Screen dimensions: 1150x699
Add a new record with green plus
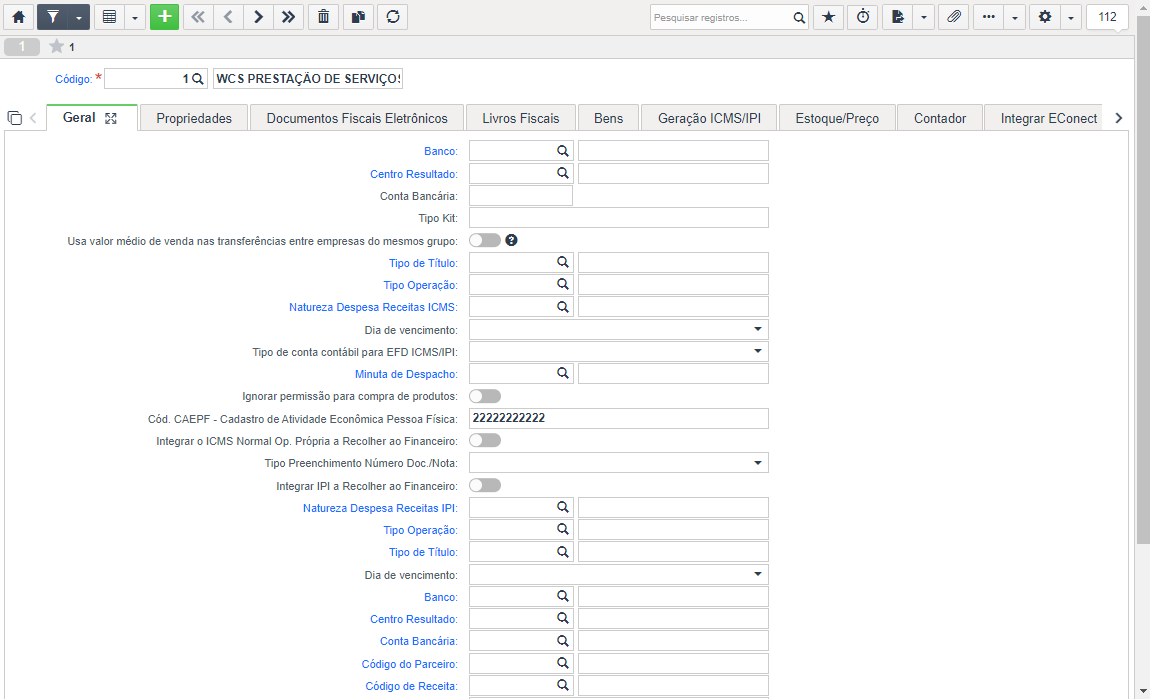coord(164,17)
